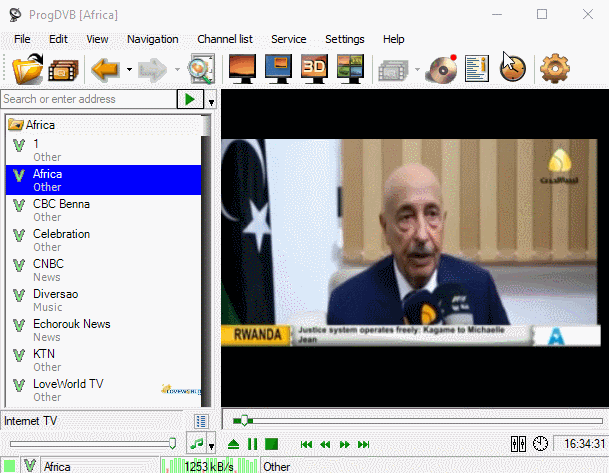The image size is (609, 473).
Task: Click the video playback area
Action: [x=414, y=248]
